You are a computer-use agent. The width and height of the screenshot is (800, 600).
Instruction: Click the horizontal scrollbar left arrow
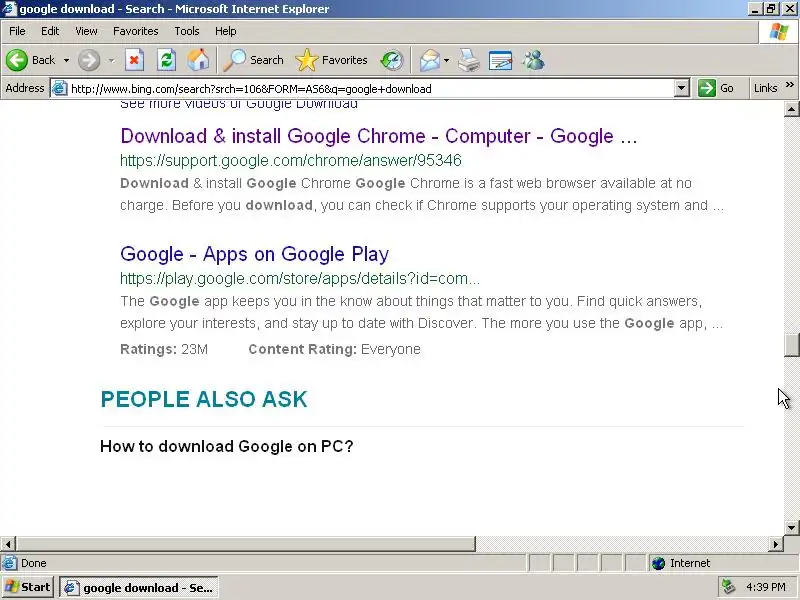click(8, 544)
